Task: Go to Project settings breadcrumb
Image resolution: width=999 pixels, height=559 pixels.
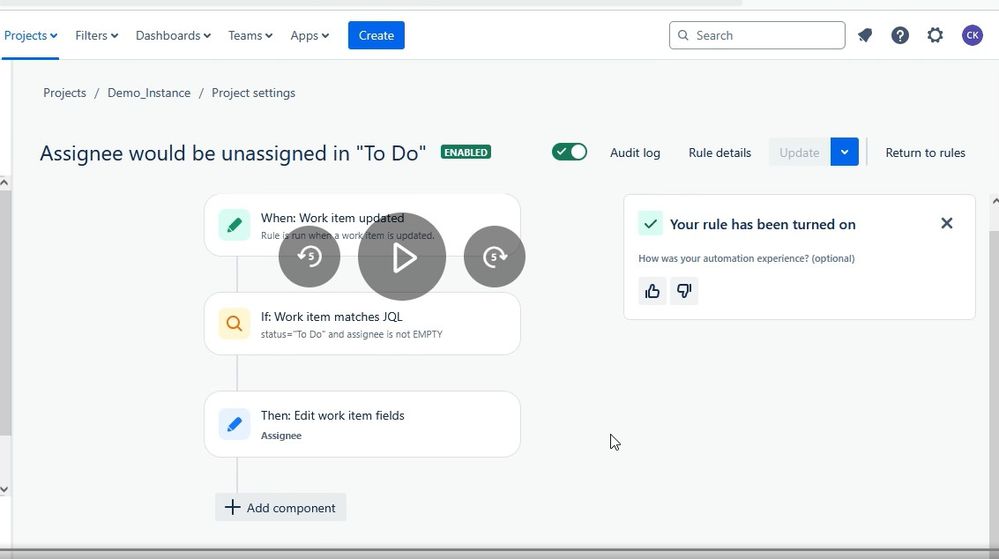Action: click(x=254, y=93)
